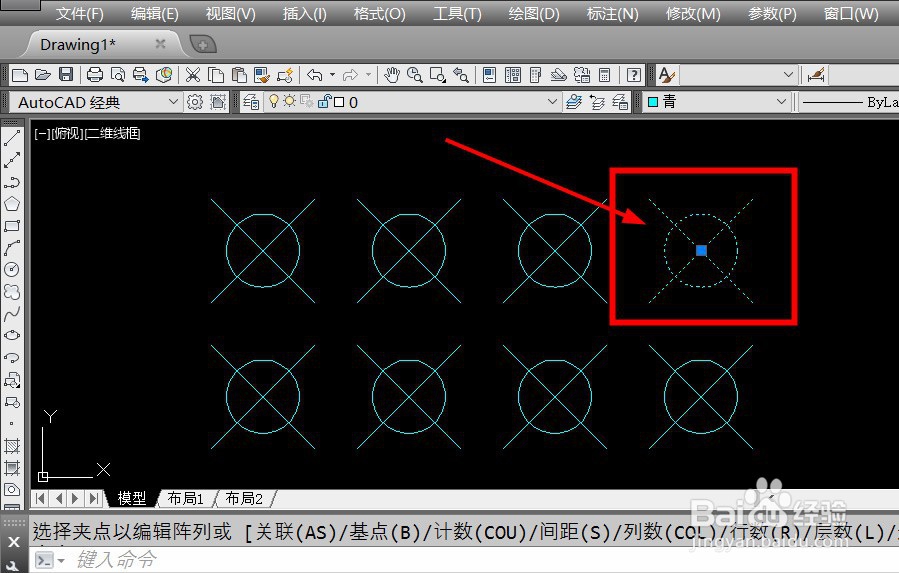Viewport: 899px width, 573px height.
Task: Toggle layer 0 lock padlock
Action: point(324,102)
